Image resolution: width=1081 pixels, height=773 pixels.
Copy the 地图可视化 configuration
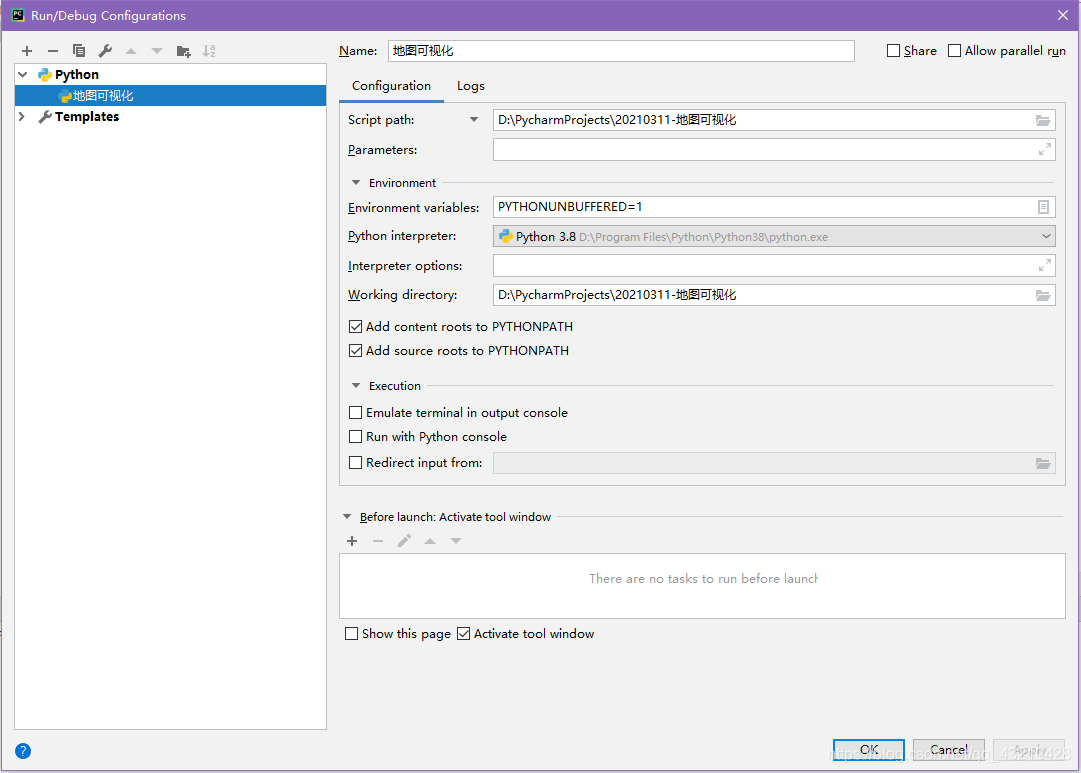click(x=78, y=50)
